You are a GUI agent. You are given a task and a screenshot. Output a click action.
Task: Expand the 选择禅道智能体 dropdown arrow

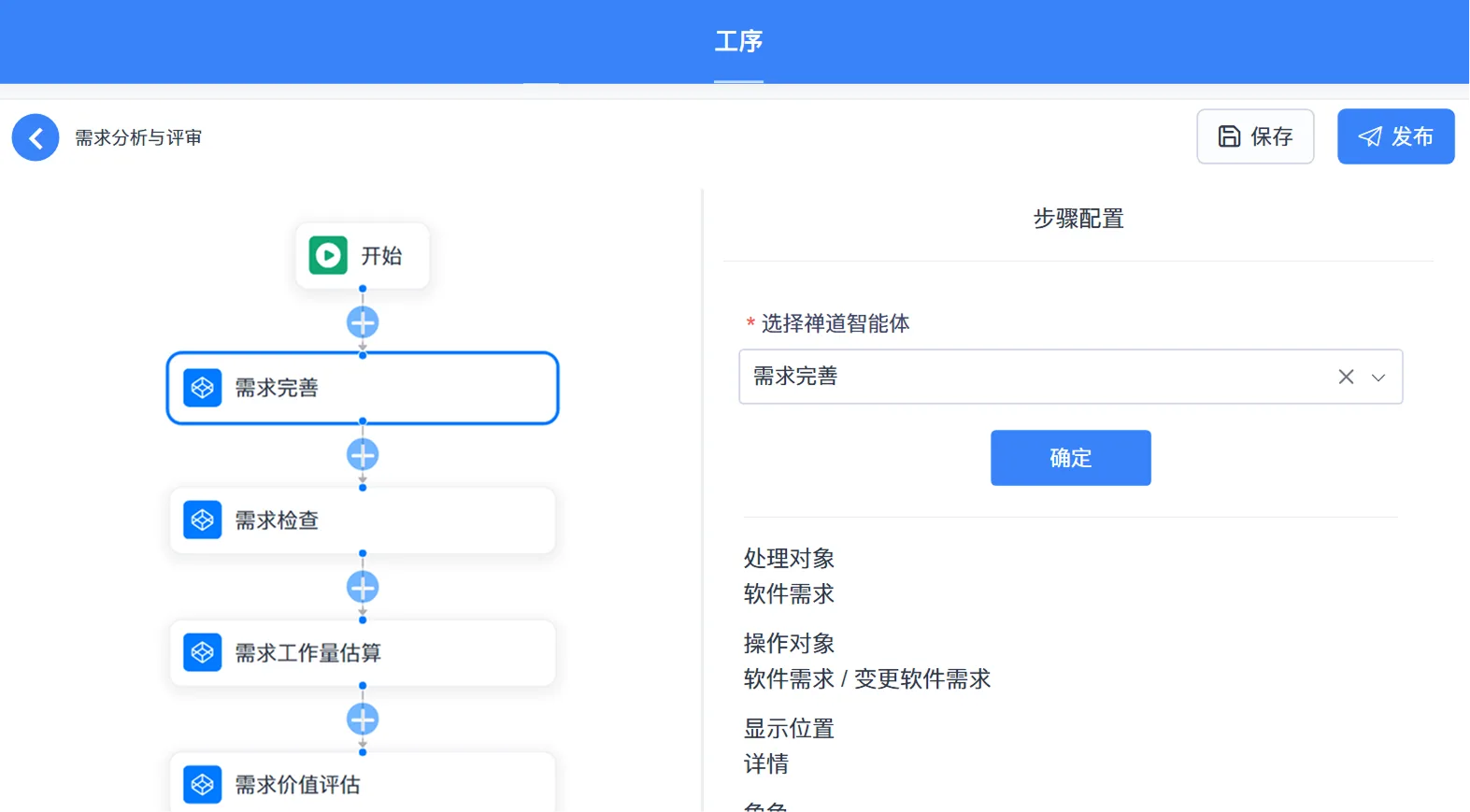tap(1378, 378)
